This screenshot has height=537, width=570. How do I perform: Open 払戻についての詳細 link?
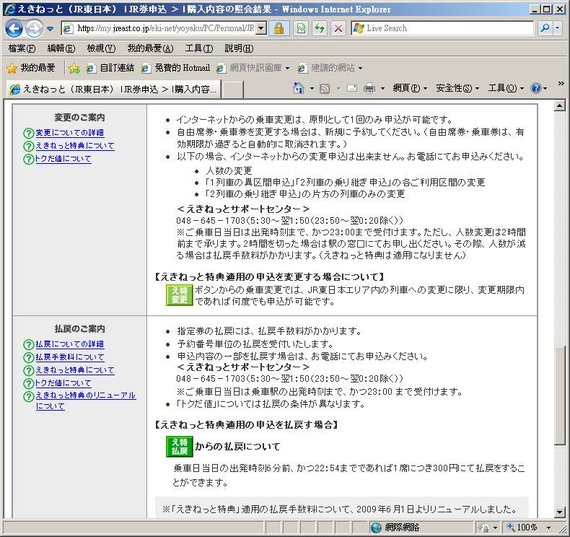point(69,344)
